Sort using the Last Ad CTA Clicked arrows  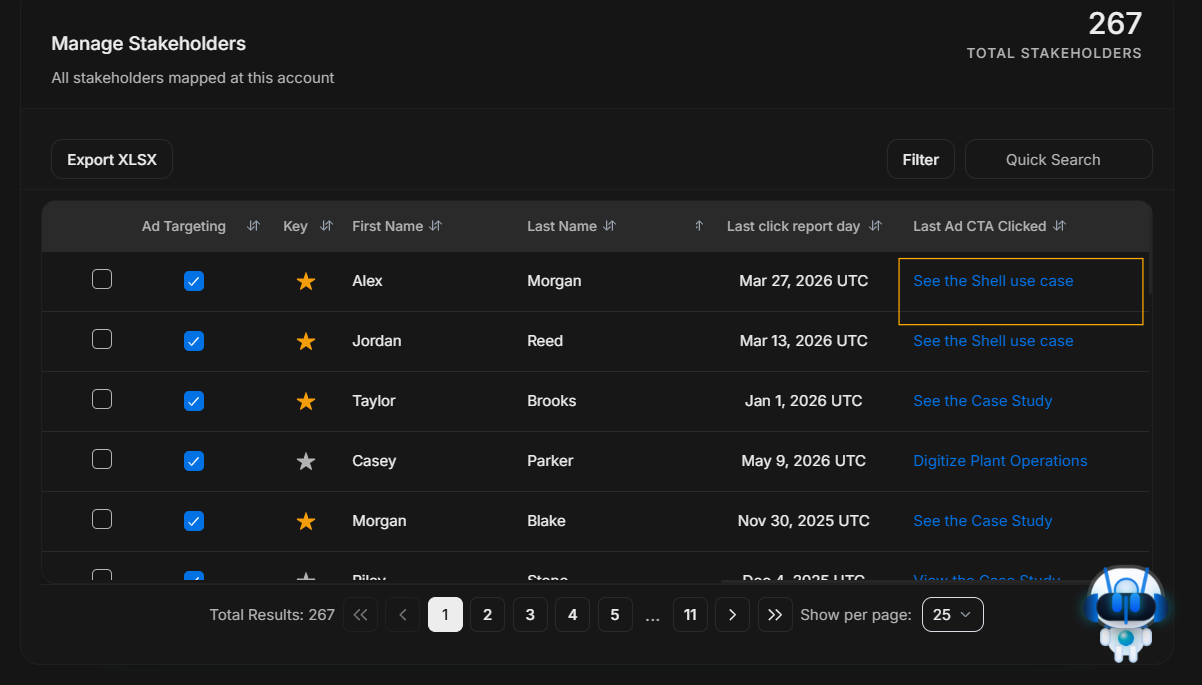pyautogui.click(x=1060, y=226)
